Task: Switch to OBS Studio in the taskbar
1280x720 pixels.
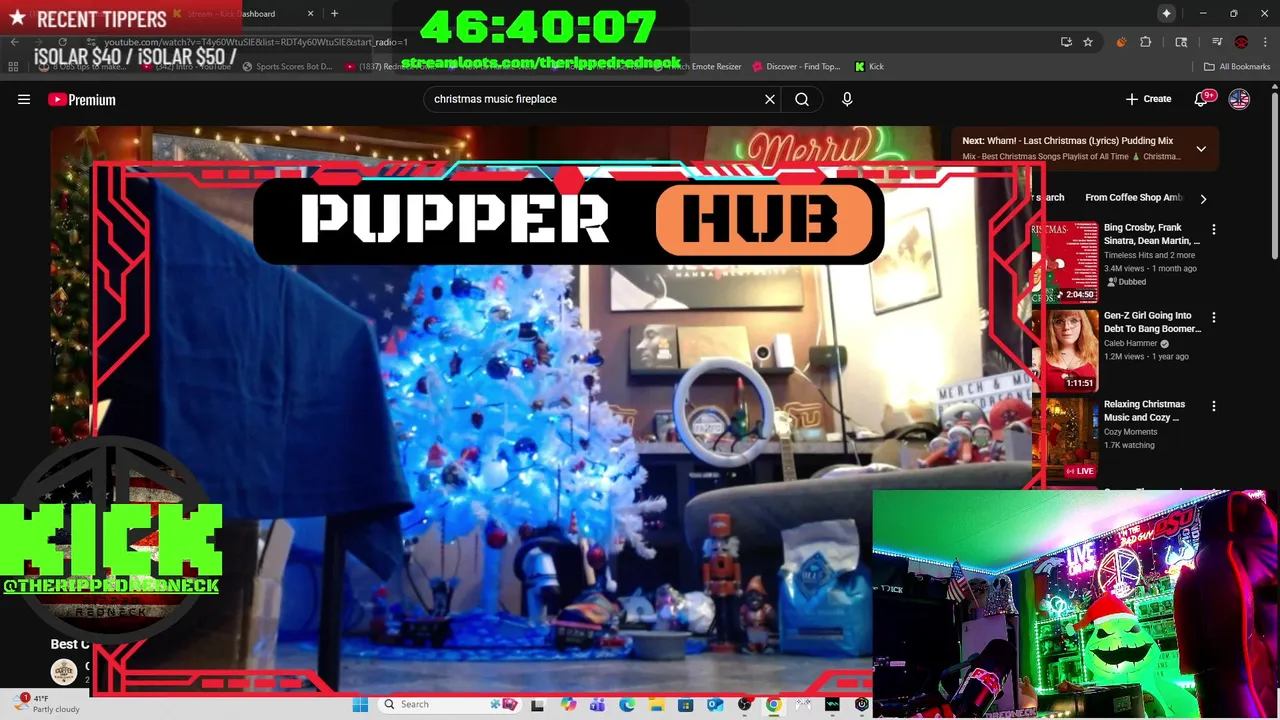Action: [744, 704]
